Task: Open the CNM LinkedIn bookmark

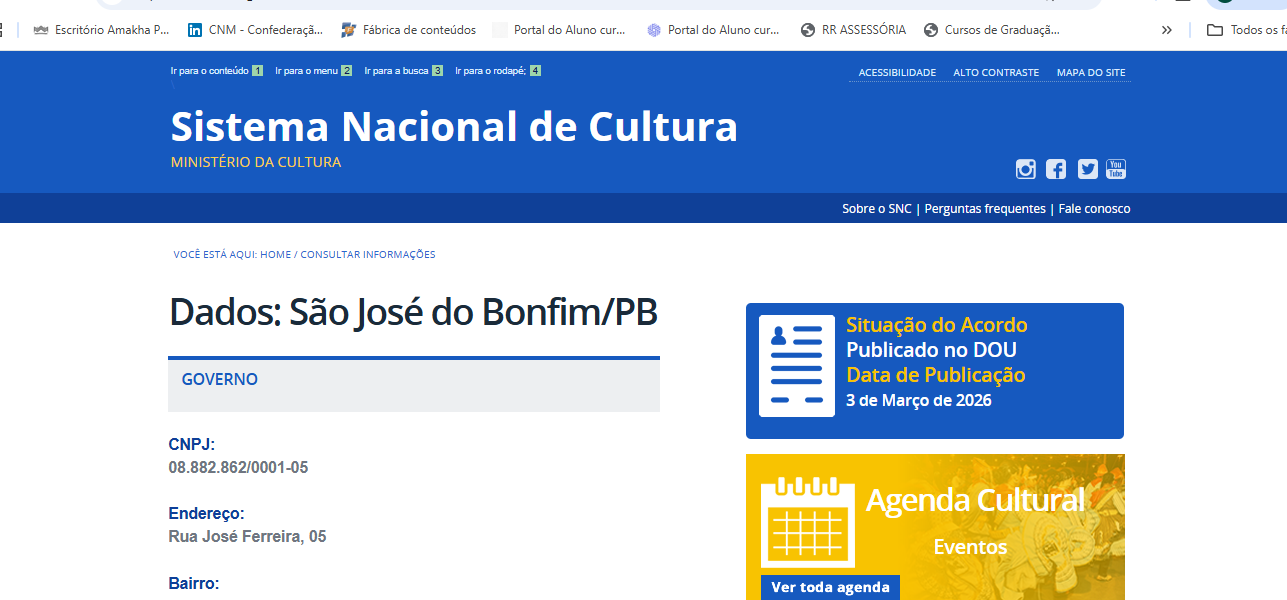Action: (x=255, y=30)
